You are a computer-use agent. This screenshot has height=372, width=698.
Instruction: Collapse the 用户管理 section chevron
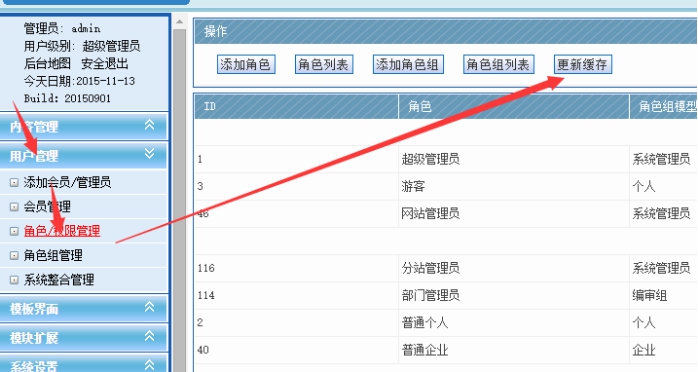click(150, 154)
